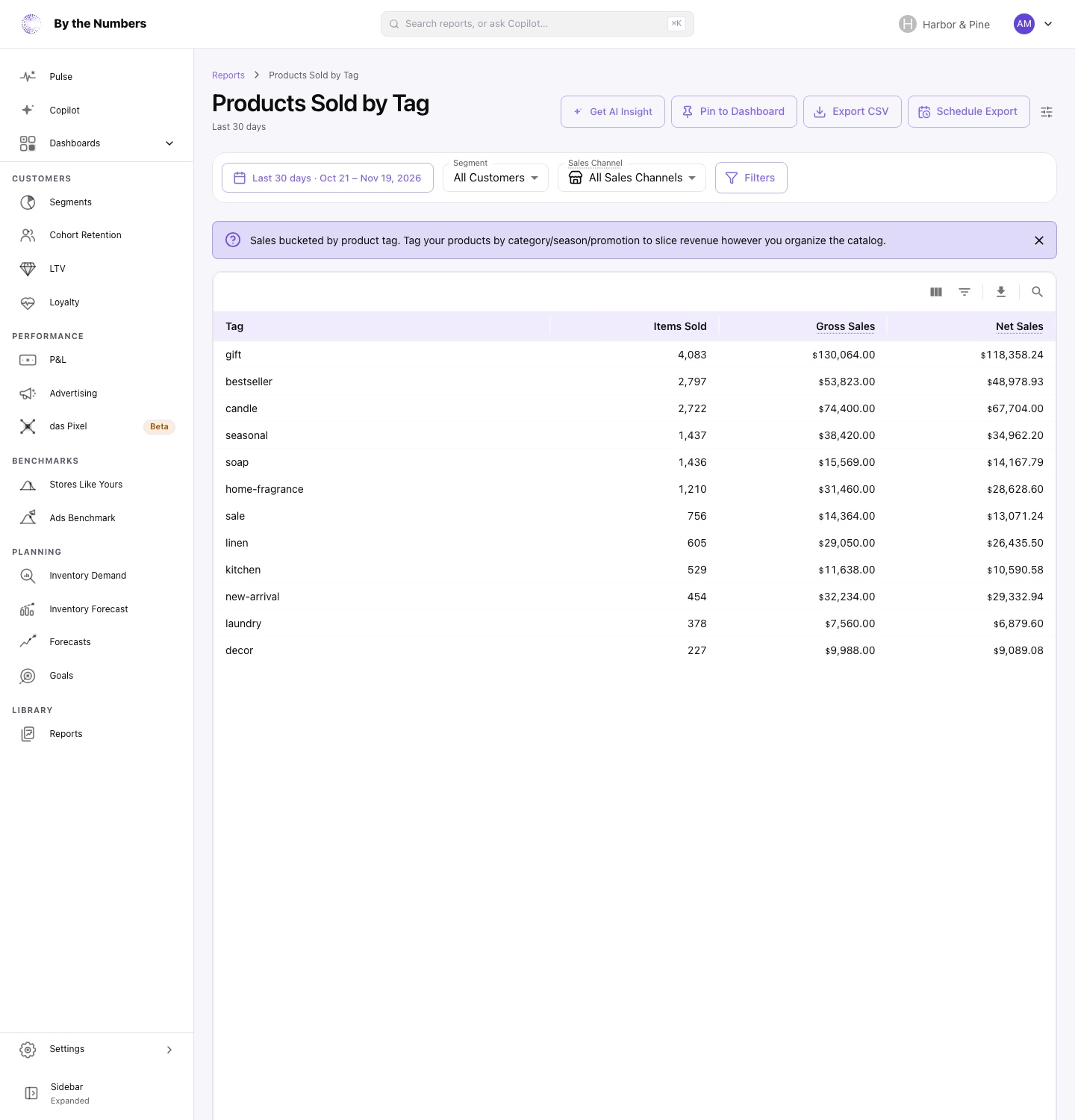This screenshot has height=1120, width=1075.
Task: Sort by the Items Sold column header
Action: (x=680, y=326)
